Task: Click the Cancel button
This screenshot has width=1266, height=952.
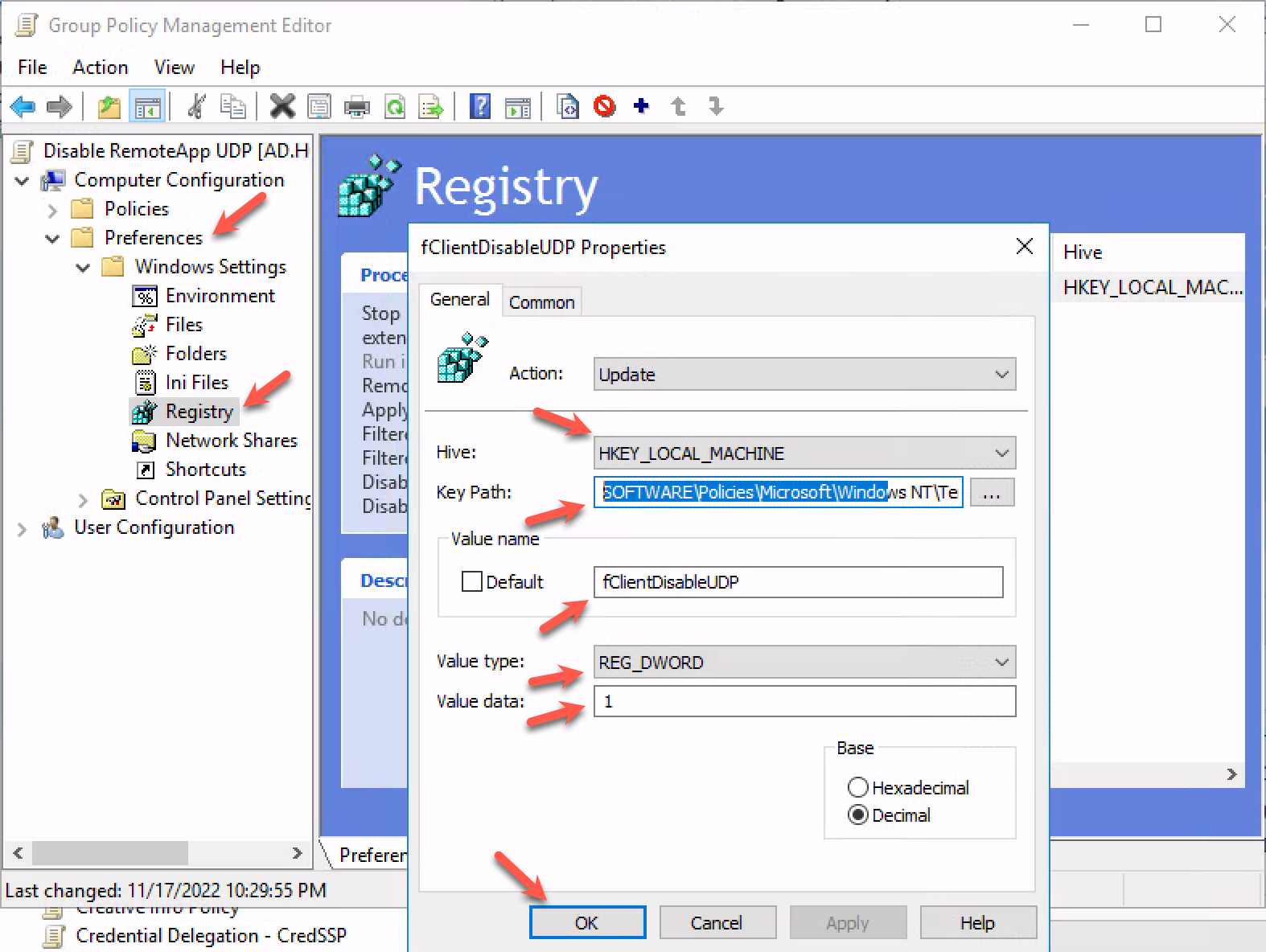Action: click(717, 922)
